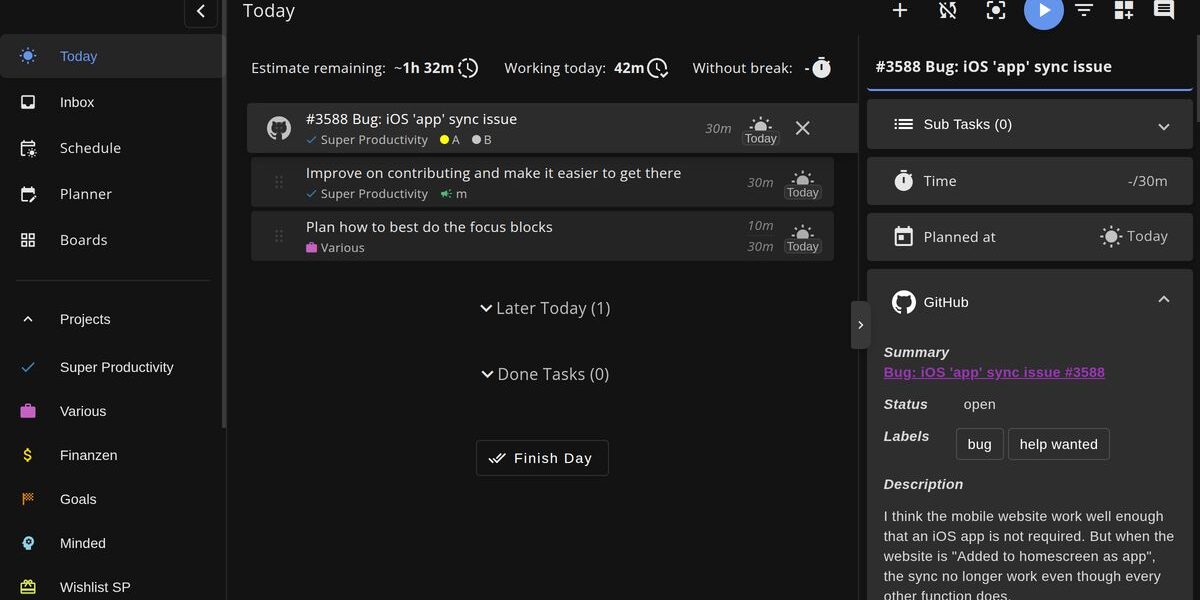Grab drag handle of Improve on contributing task

(279, 182)
